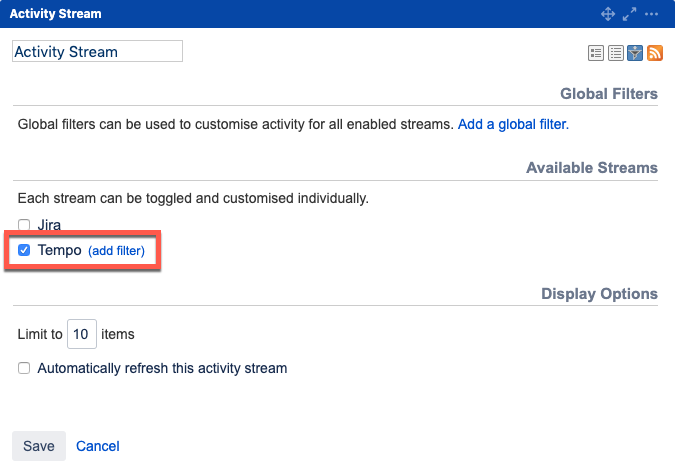Click the Tempo stream label
This screenshot has width=675, height=470.
pos(59,250)
